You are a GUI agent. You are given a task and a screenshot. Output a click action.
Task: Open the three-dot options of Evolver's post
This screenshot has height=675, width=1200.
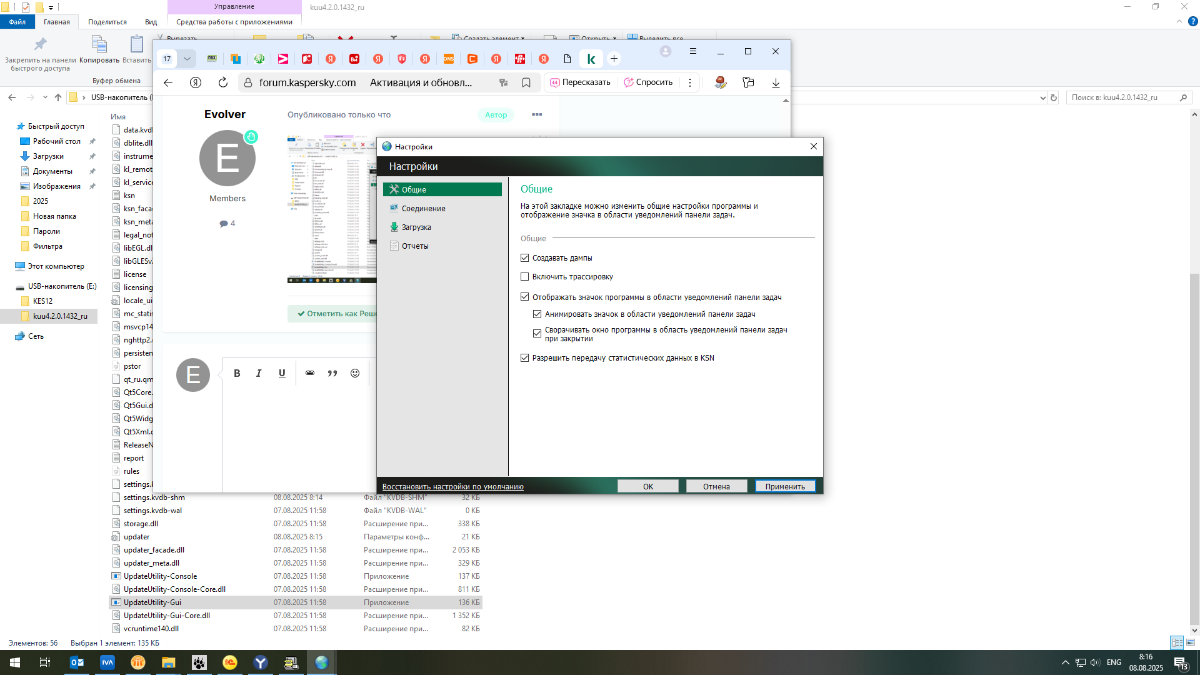point(537,115)
